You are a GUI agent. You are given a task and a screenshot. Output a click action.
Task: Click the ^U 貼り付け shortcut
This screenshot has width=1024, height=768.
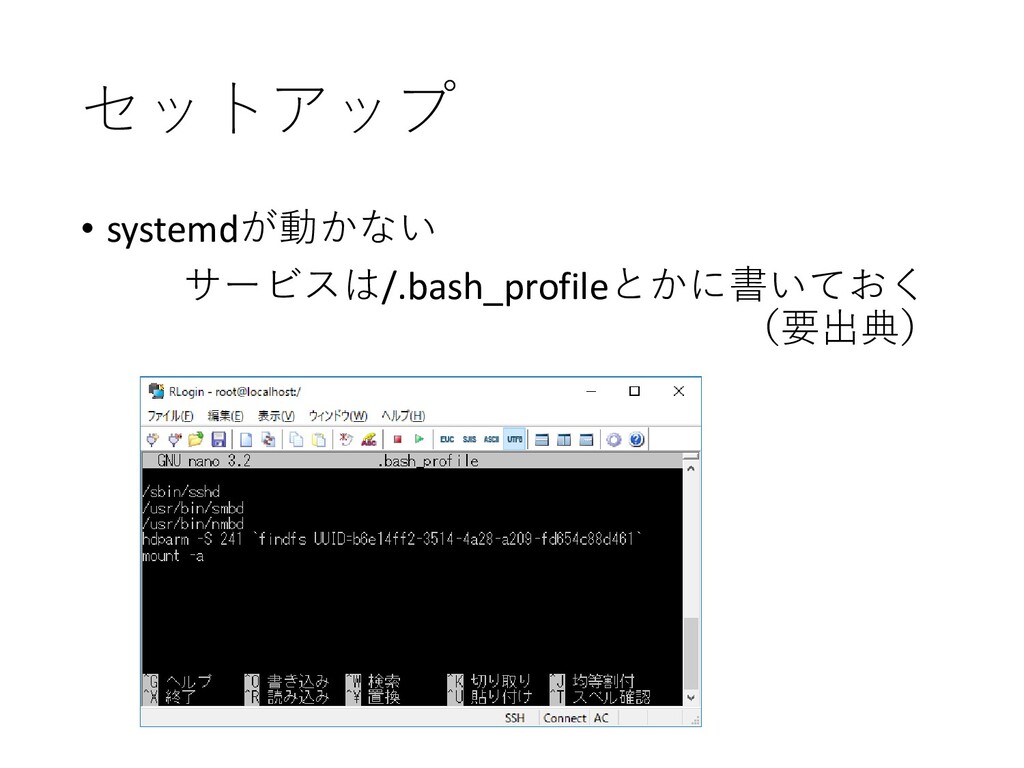point(490,697)
